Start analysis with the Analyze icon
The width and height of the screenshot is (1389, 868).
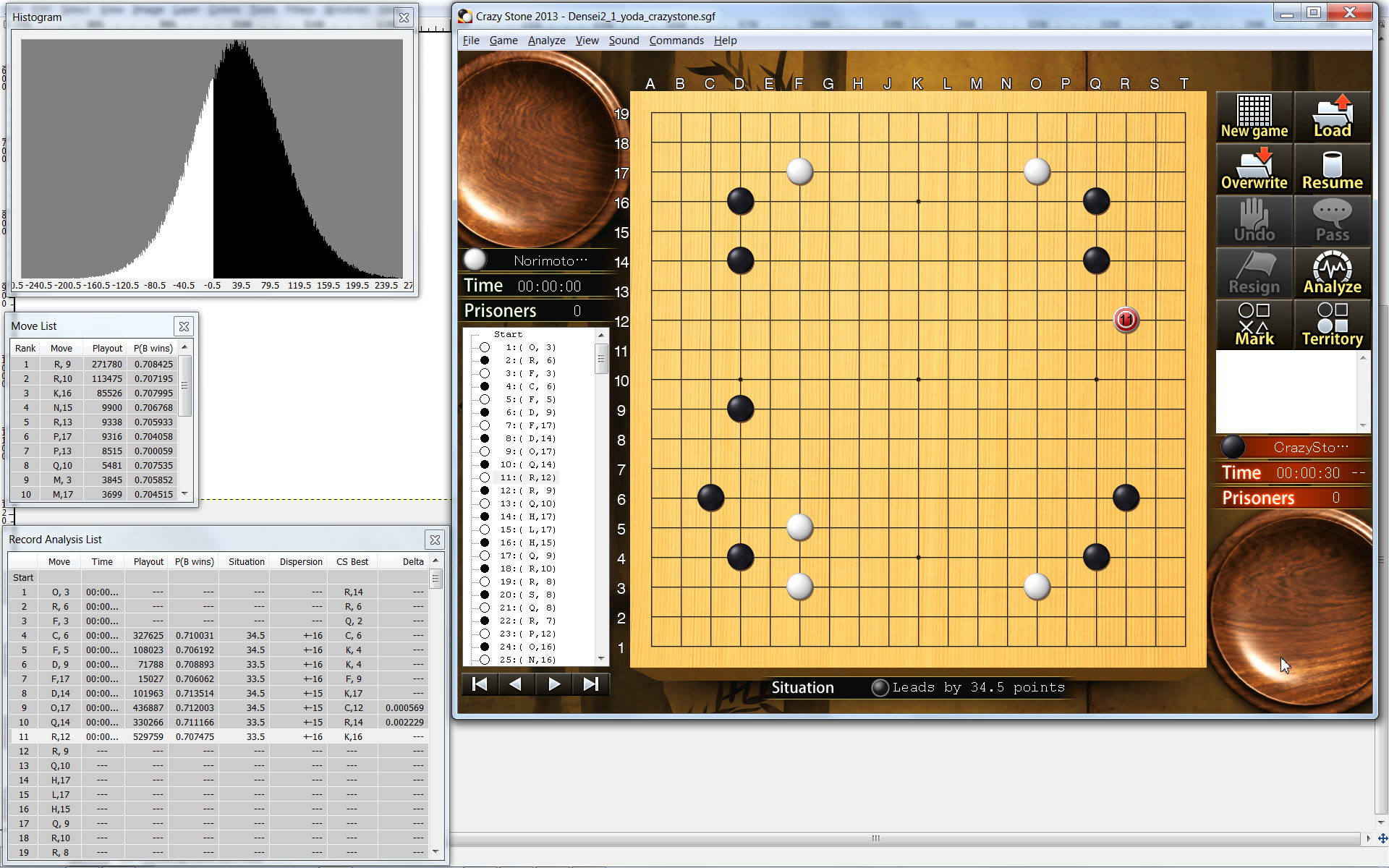click(x=1332, y=273)
